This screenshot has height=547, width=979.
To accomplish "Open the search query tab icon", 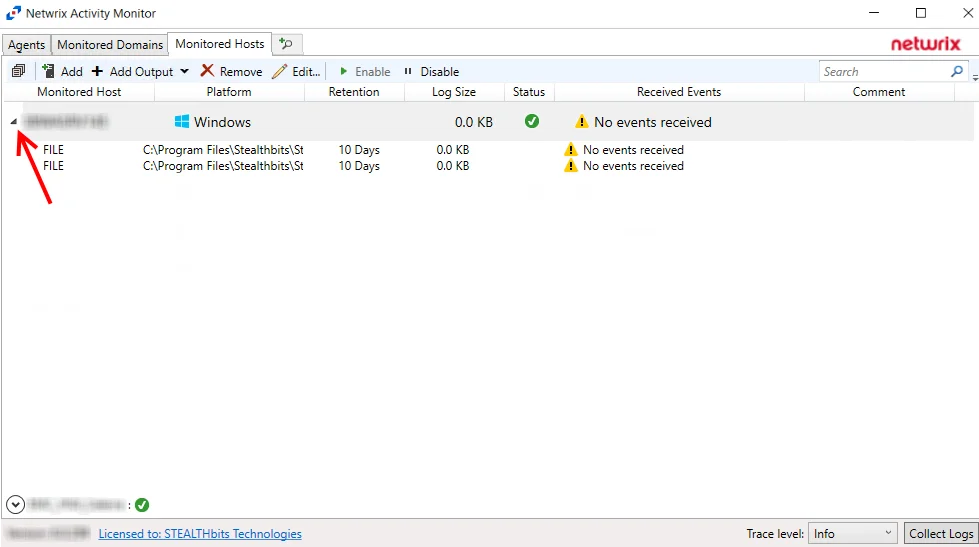I will pyautogui.click(x=287, y=44).
